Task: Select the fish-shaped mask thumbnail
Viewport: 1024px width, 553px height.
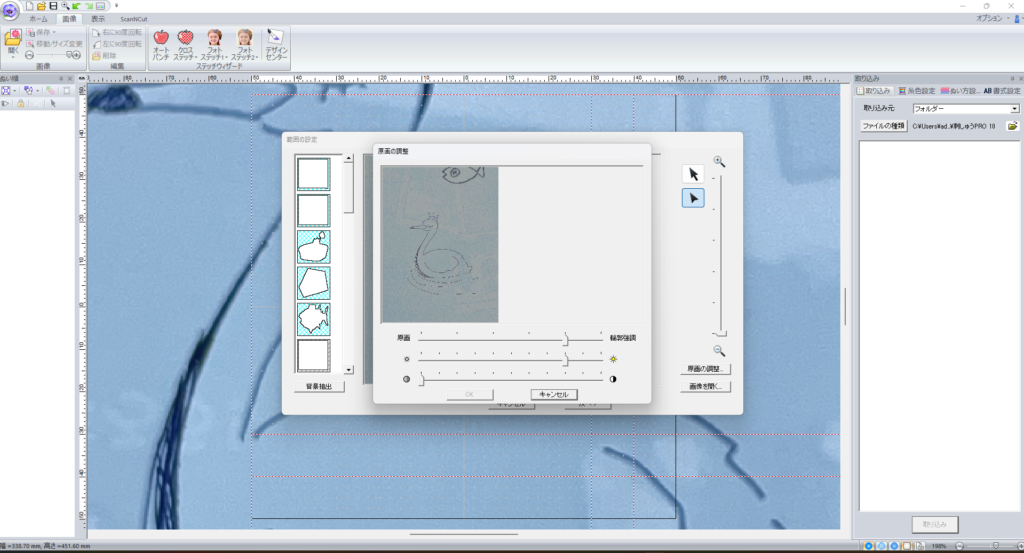Action: point(313,318)
